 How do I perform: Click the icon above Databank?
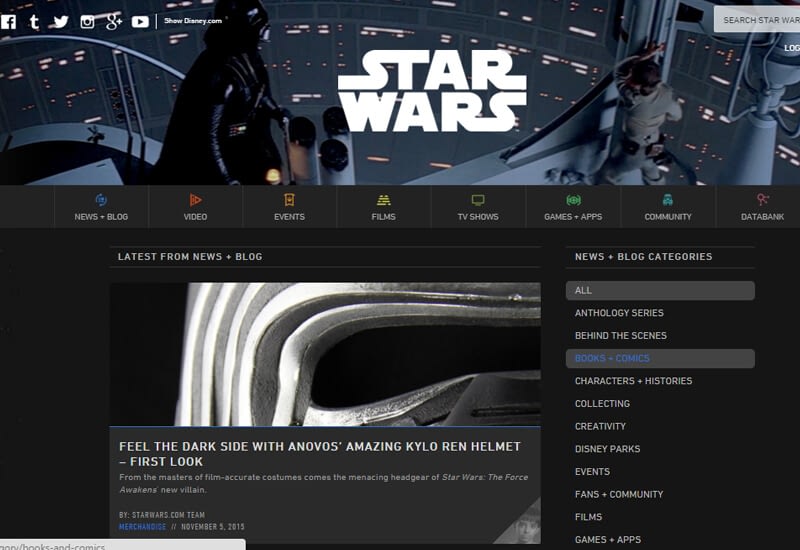click(763, 199)
